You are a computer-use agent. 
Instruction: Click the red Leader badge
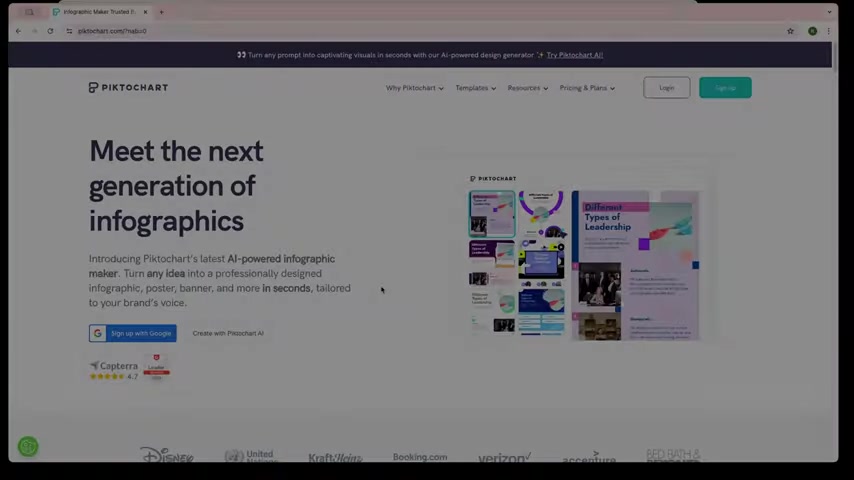(156, 367)
